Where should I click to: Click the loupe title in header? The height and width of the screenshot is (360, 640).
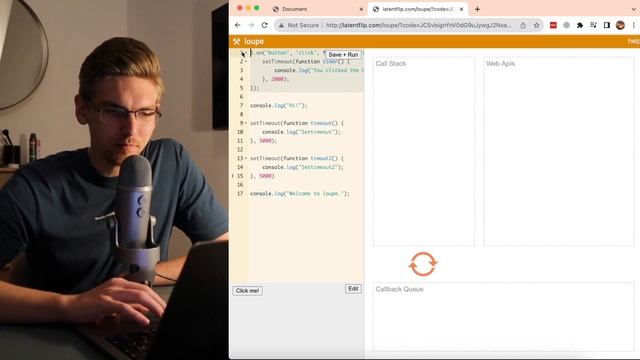tap(254, 41)
